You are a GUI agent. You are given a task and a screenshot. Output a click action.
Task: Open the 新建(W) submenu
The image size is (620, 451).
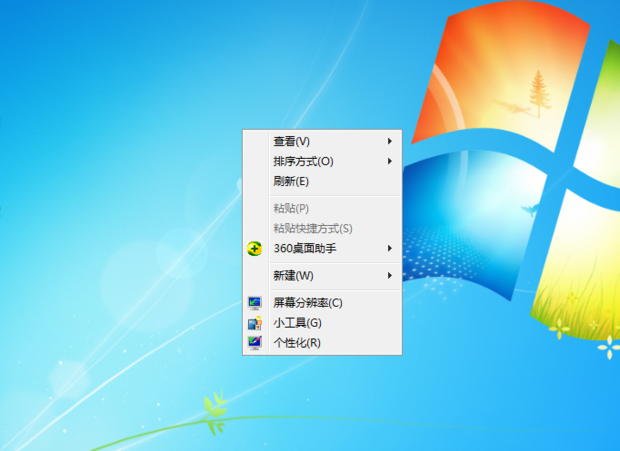322,276
